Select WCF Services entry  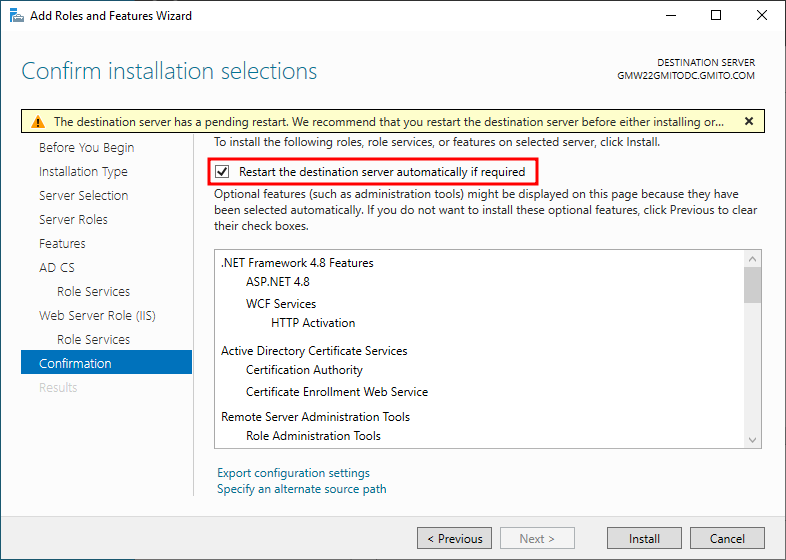pos(281,304)
